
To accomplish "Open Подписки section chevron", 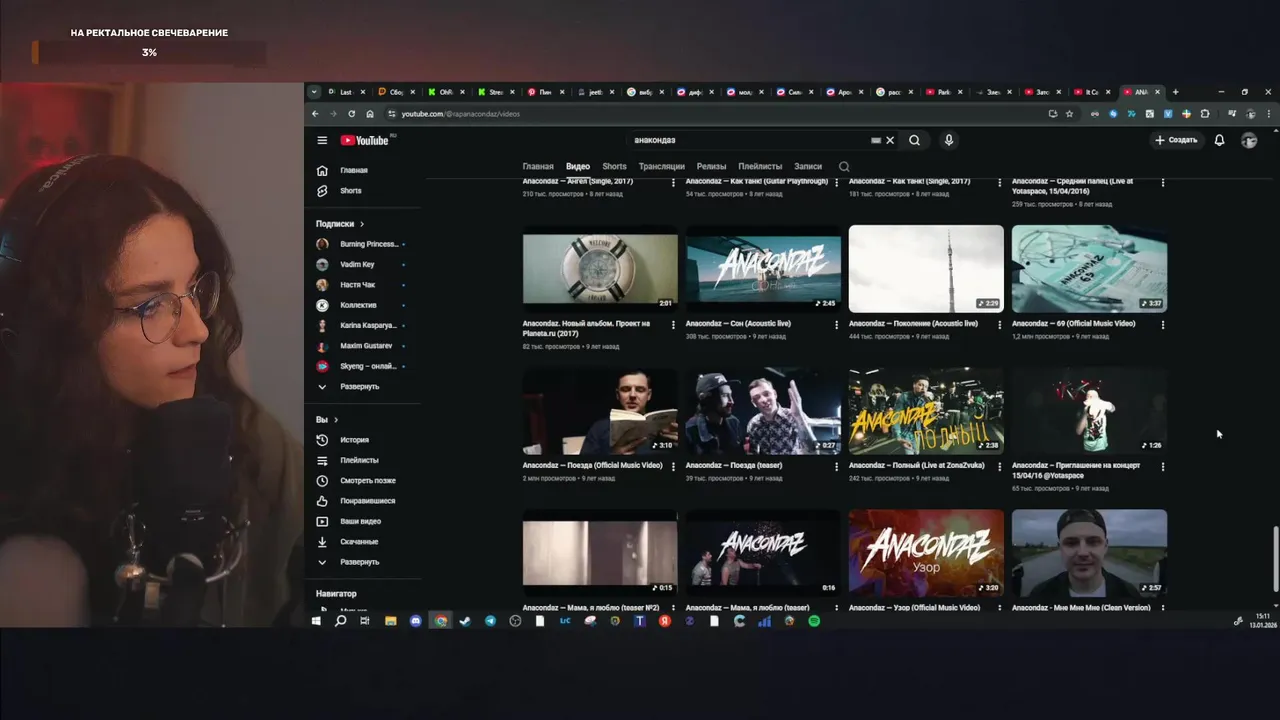I will pos(362,224).
